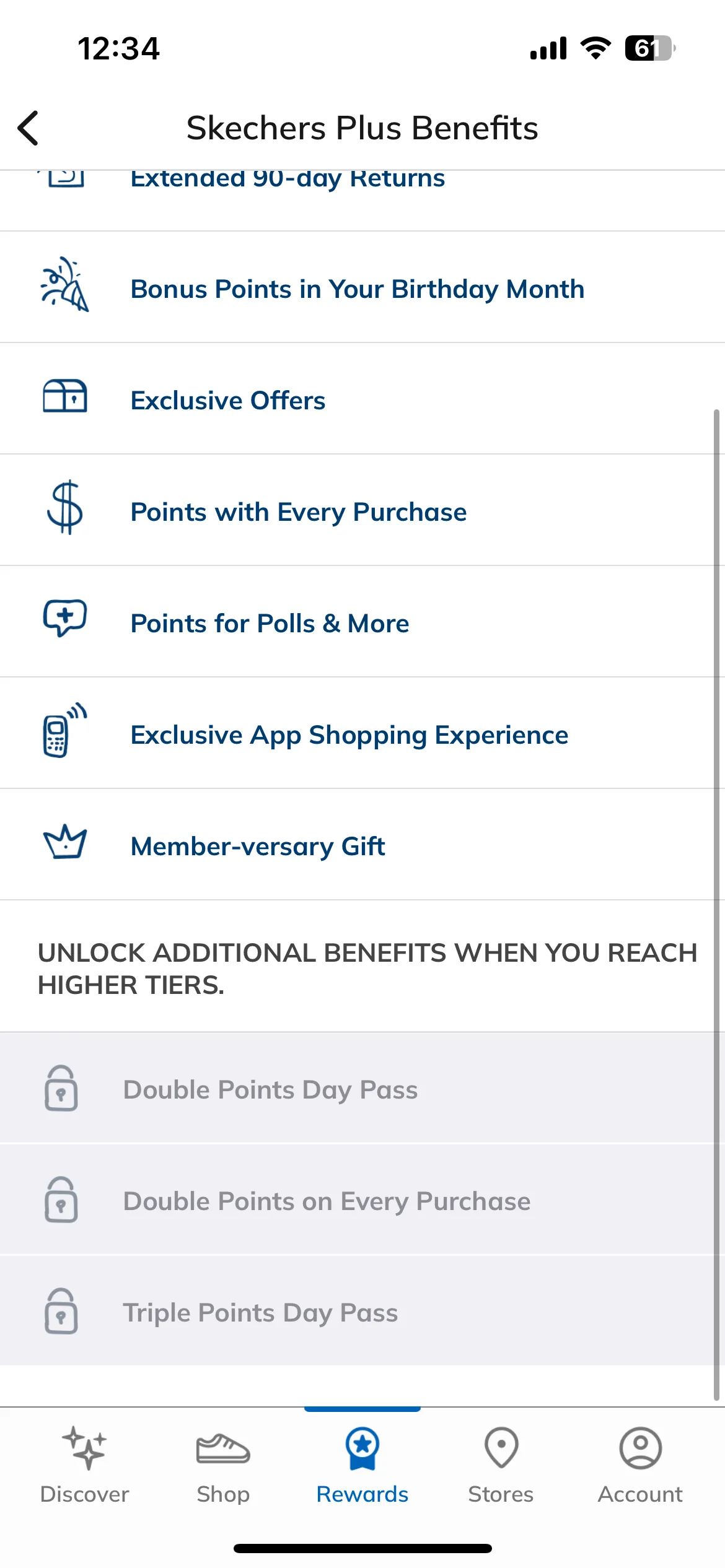
Task: Go to the Stores tab
Action: pyautogui.click(x=501, y=1465)
